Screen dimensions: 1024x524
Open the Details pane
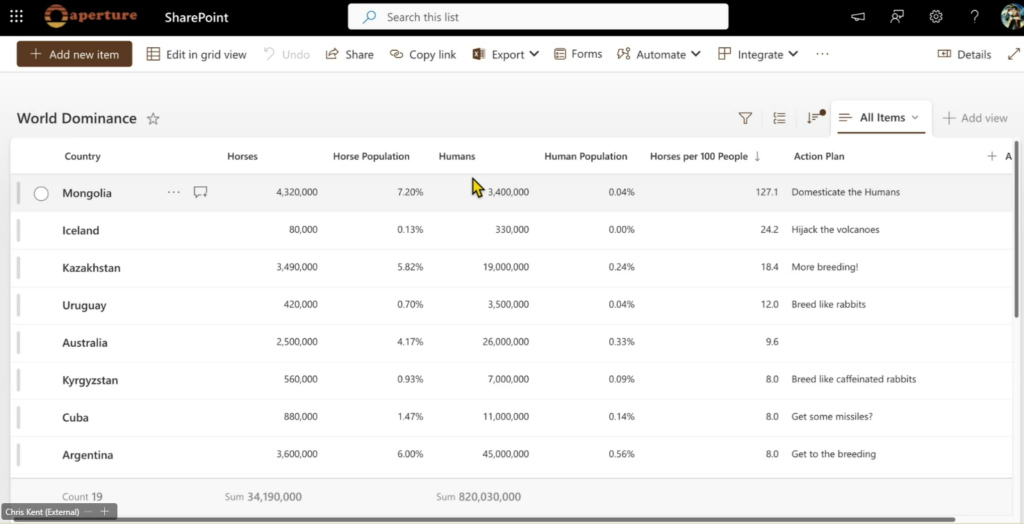(965, 55)
